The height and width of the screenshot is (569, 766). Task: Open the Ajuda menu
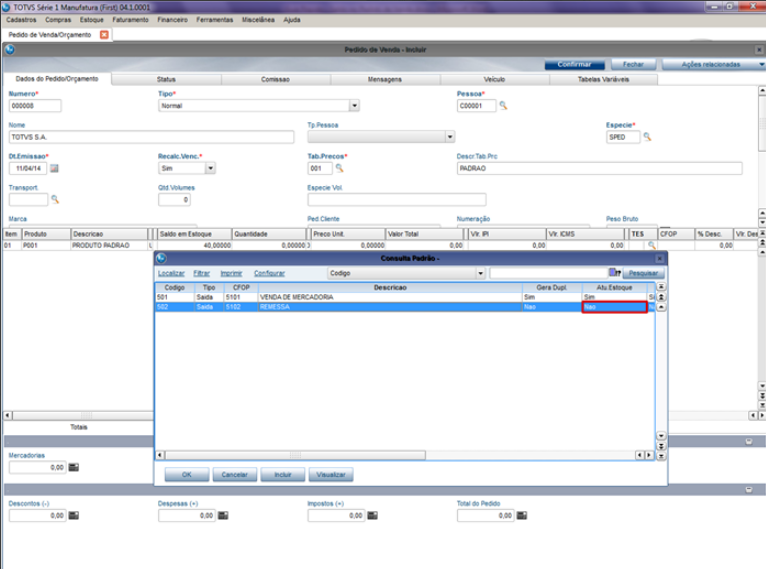(x=292, y=20)
